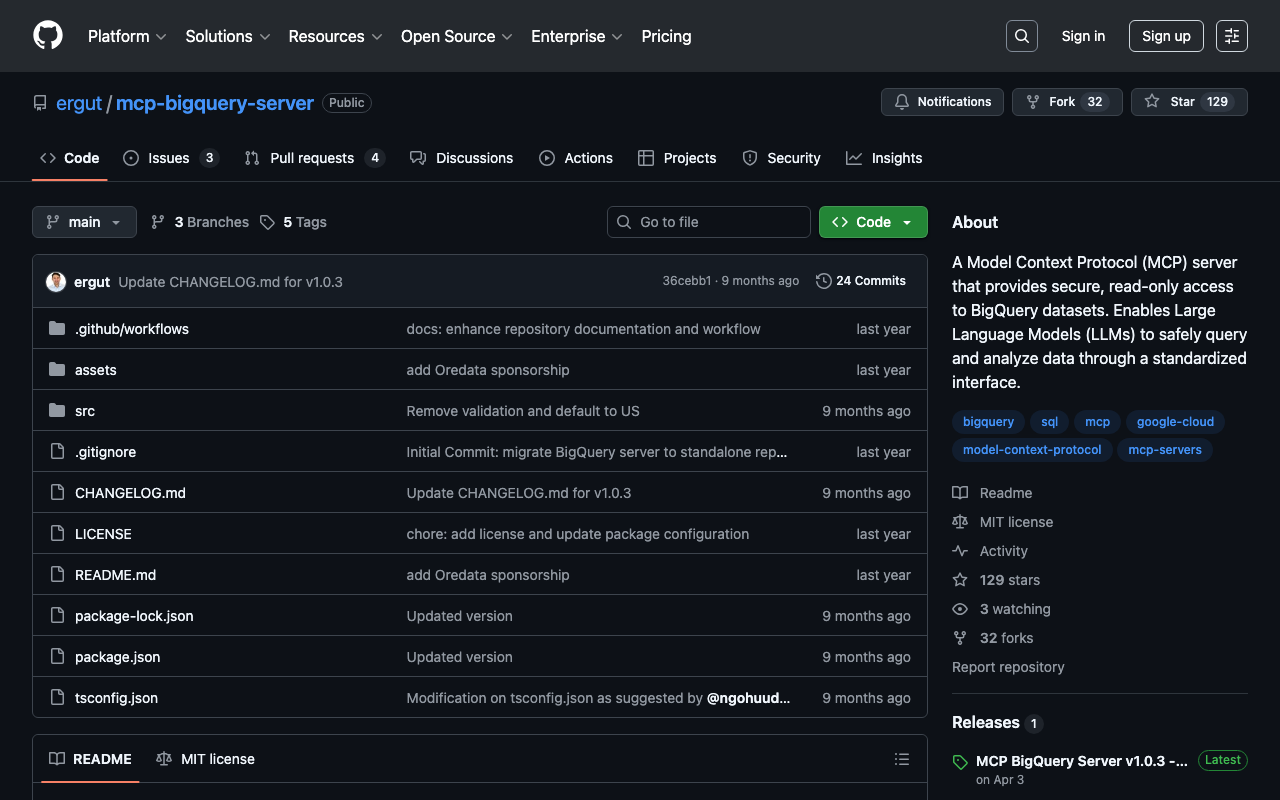Click the 5 Tags link
The width and height of the screenshot is (1280, 800).
(294, 222)
